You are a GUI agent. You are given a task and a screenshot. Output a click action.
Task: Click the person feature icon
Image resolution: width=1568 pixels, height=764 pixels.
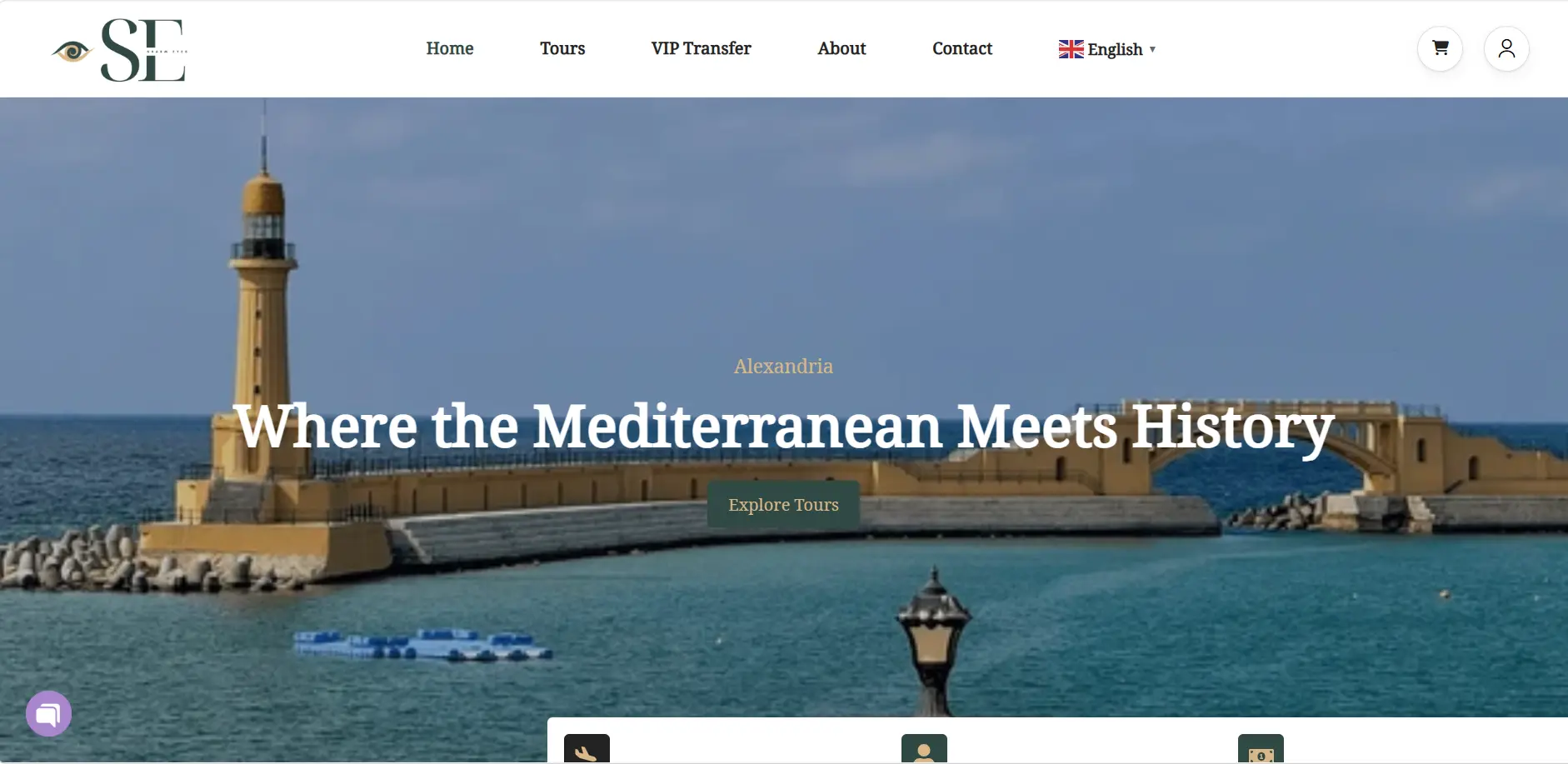pos(924,748)
